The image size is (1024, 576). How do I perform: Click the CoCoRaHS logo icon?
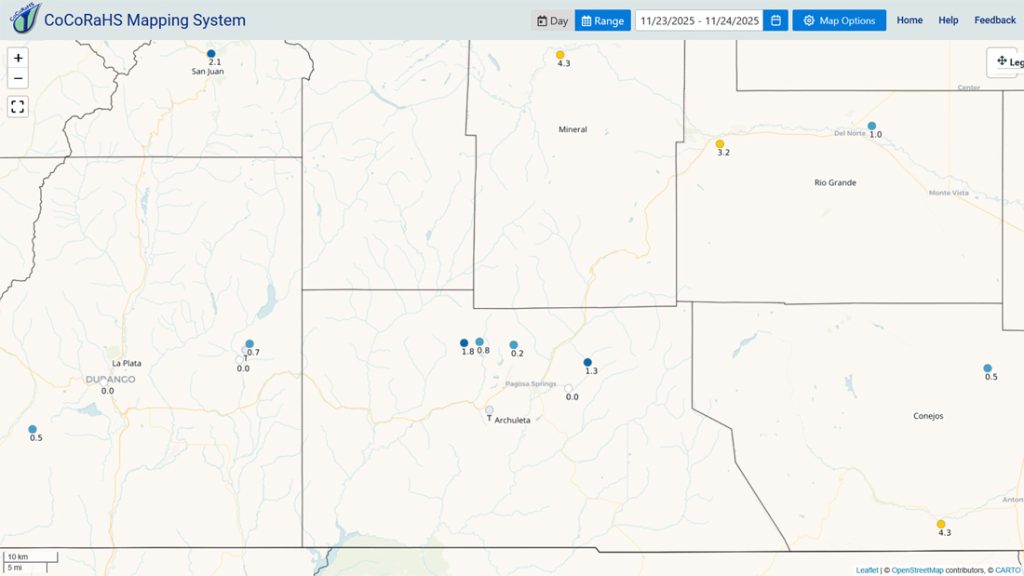[25, 18]
